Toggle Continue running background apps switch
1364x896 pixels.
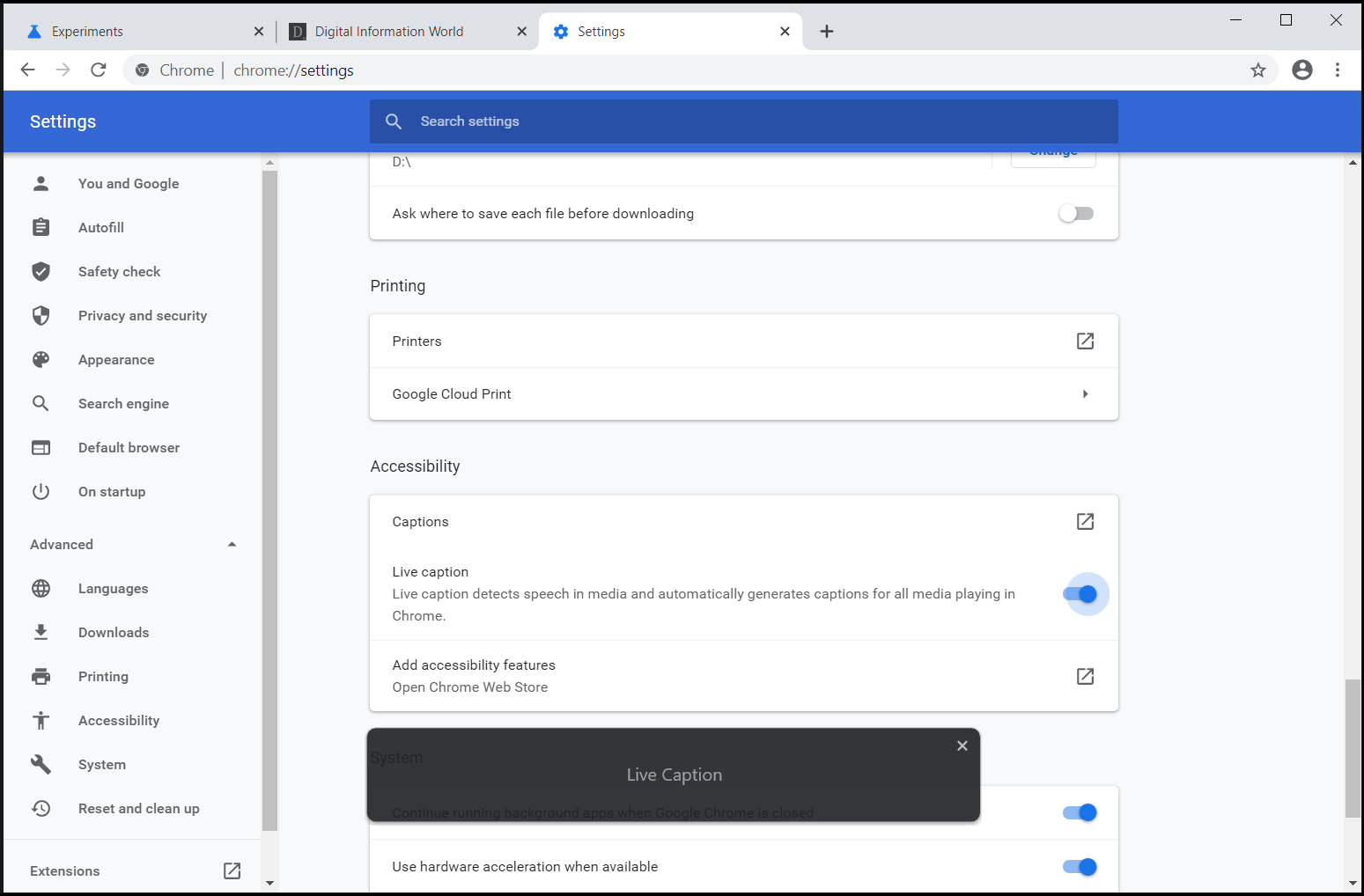coord(1080,812)
